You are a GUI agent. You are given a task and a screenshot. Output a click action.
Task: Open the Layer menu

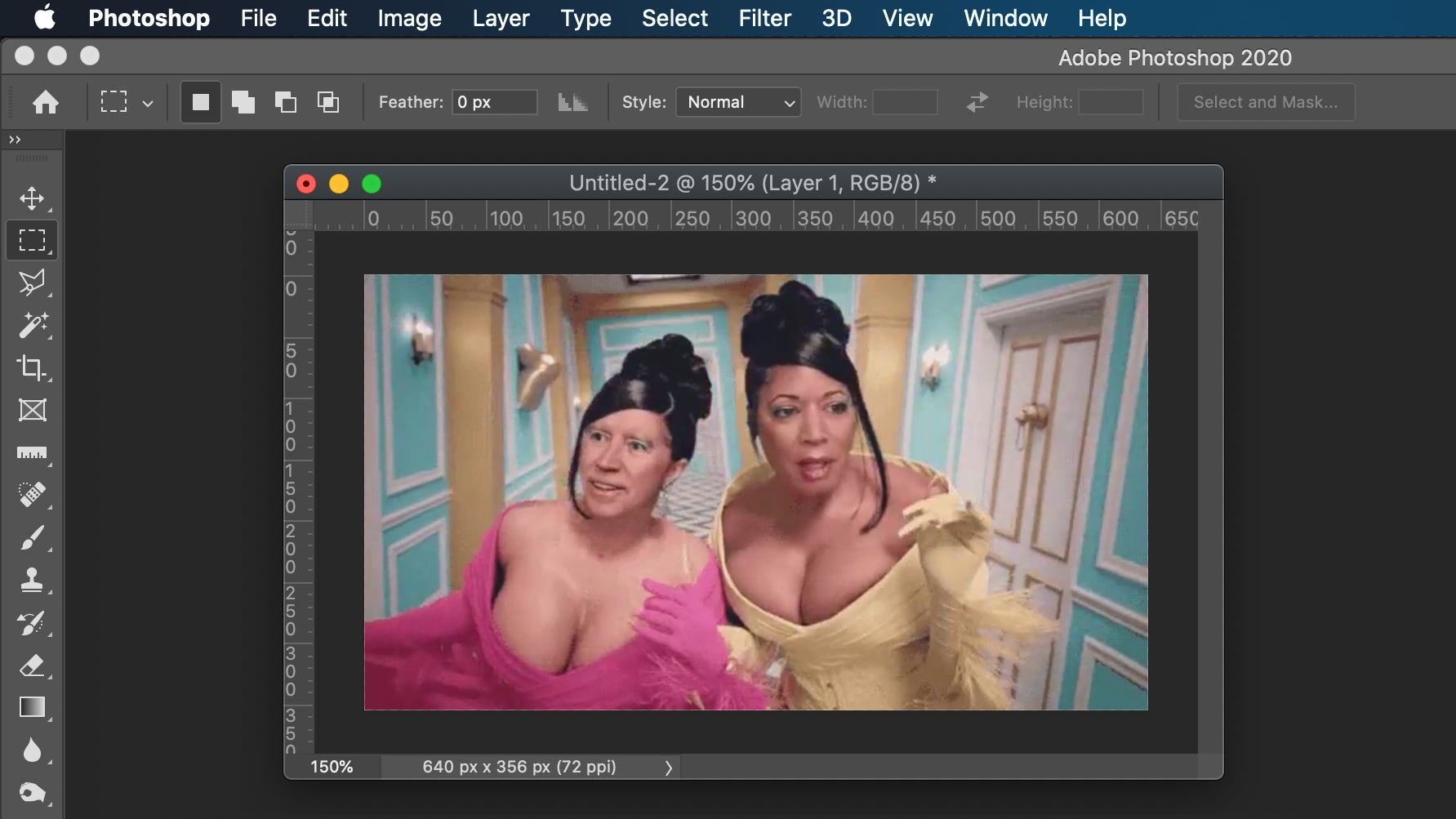point(501,18)
